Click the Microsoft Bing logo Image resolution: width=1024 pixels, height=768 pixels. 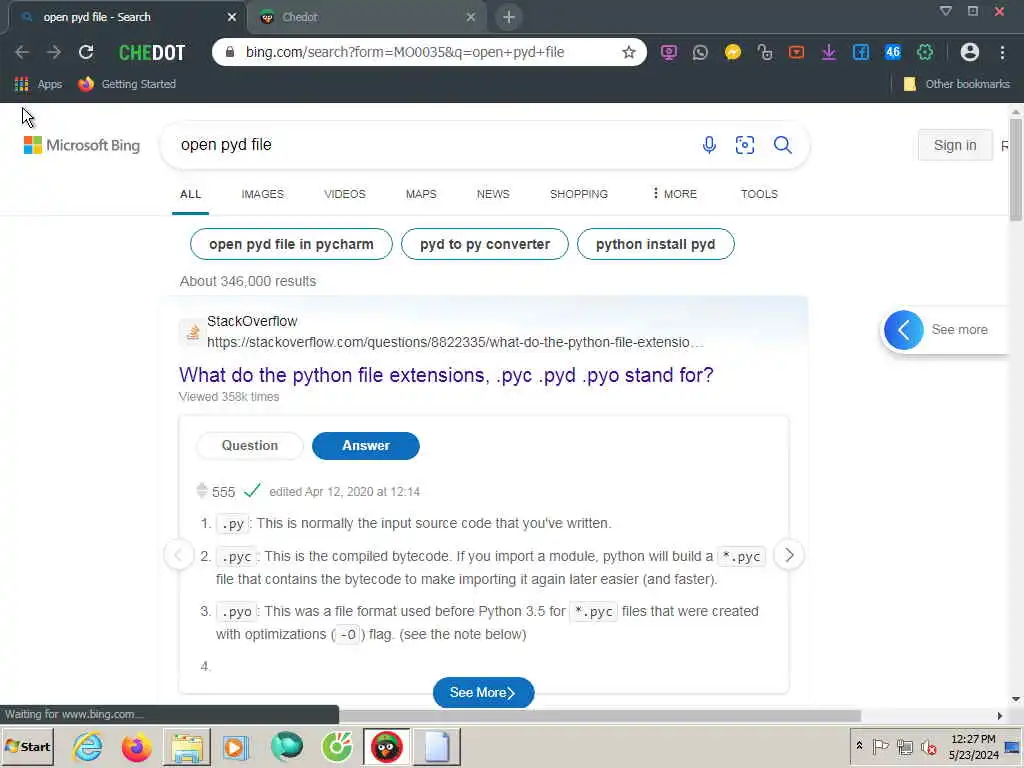pyautogui.click(x=82, y=145)
